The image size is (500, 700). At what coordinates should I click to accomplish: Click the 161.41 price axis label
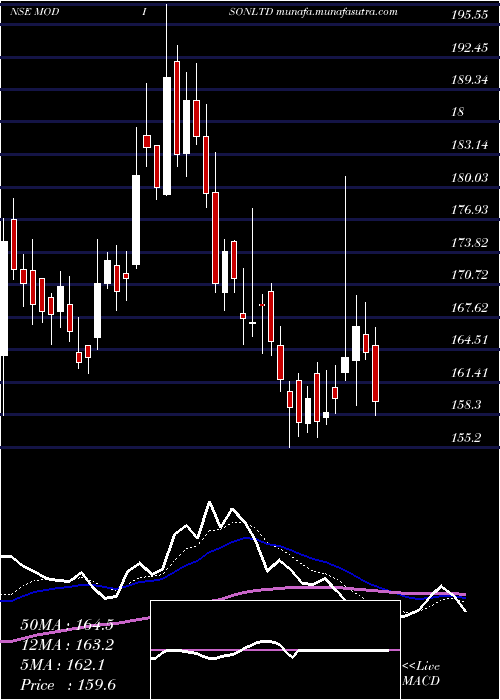click(x=469, y=373)
